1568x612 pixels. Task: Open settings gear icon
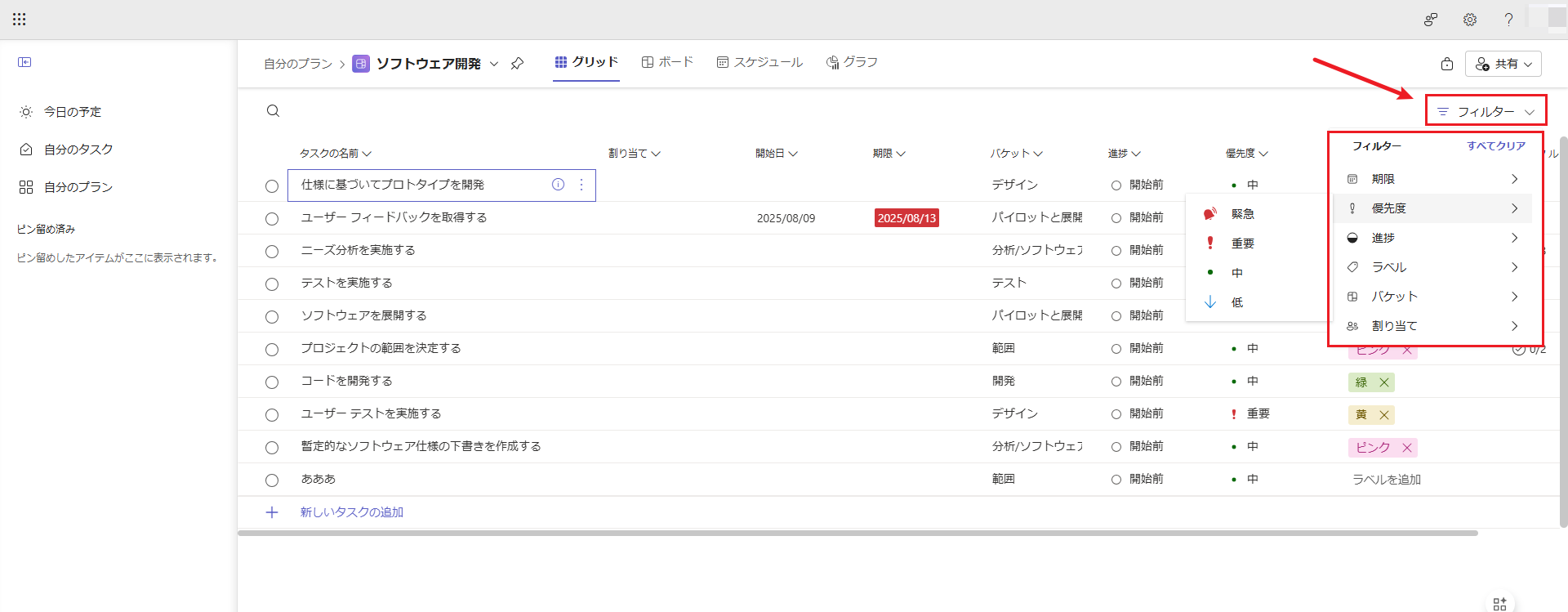(1469, 20)
